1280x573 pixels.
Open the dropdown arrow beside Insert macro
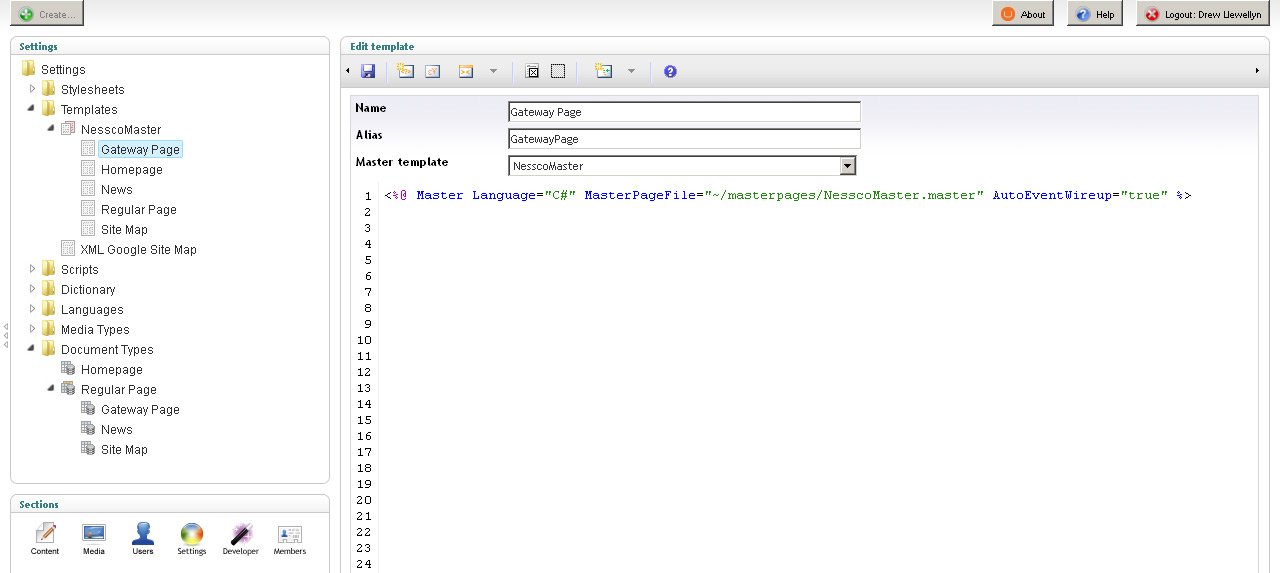point(493,71)
